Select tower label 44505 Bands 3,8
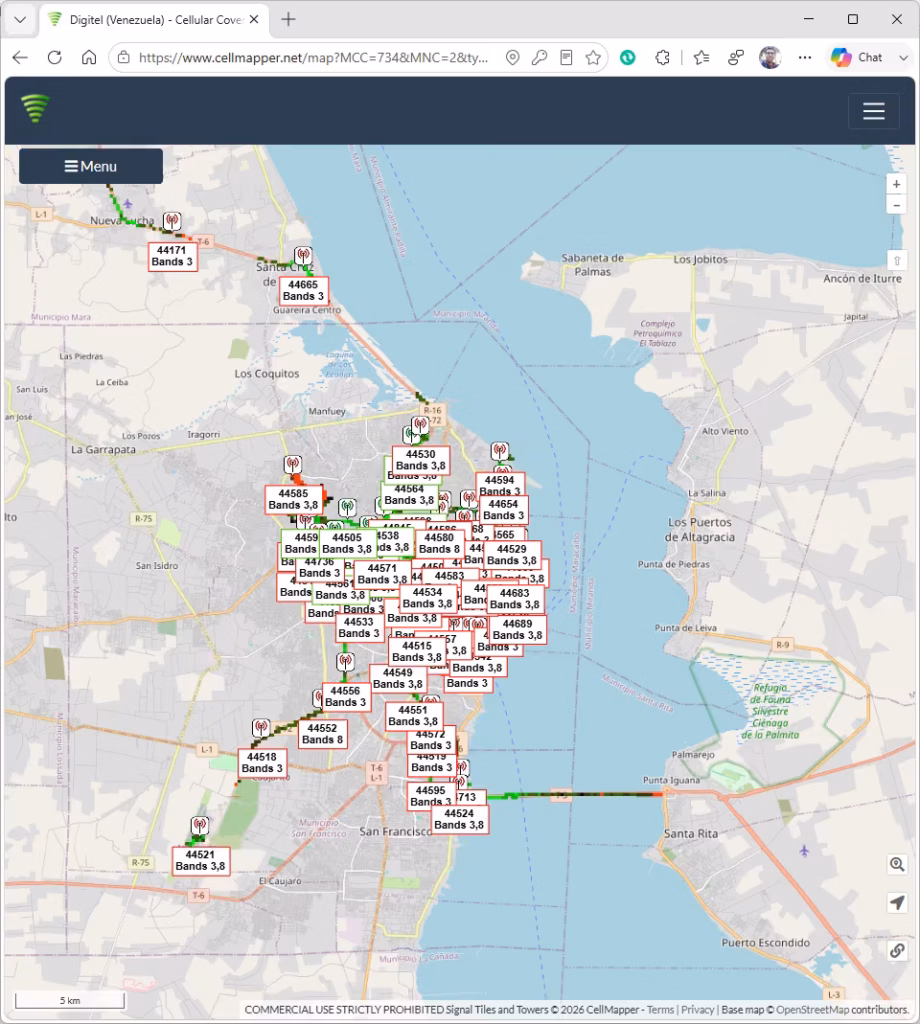Viewport: 920px width, 1024px height. coord(347,543)
